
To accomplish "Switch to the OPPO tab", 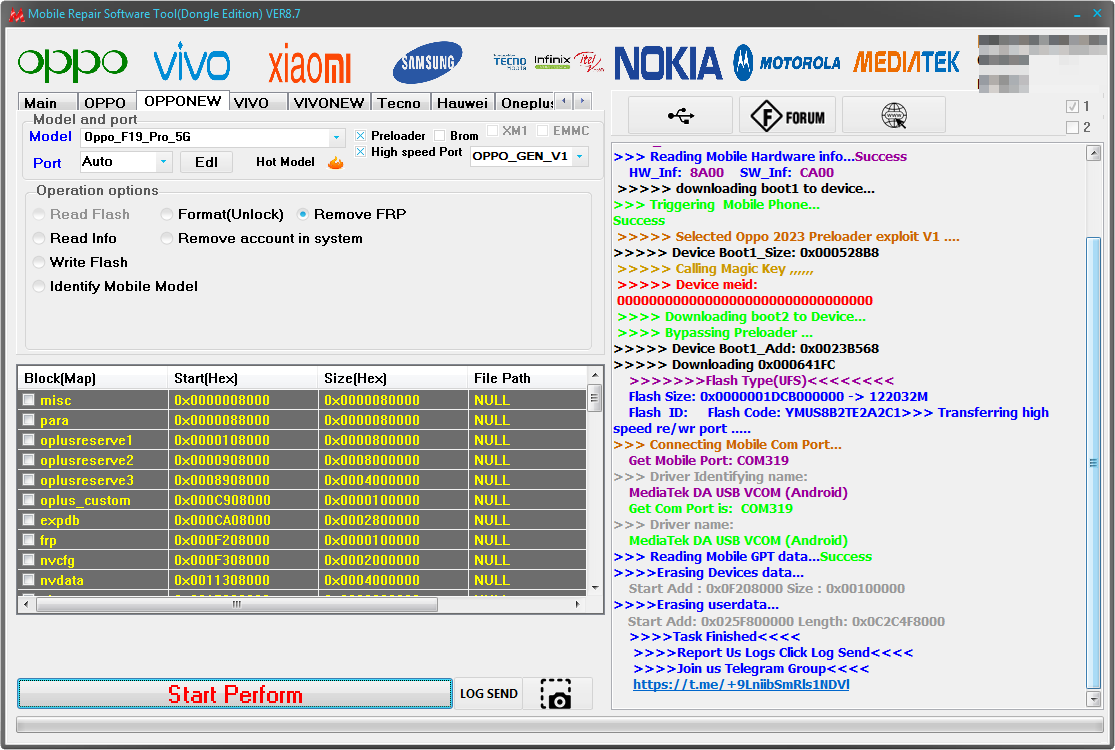I will coord(105,103).
